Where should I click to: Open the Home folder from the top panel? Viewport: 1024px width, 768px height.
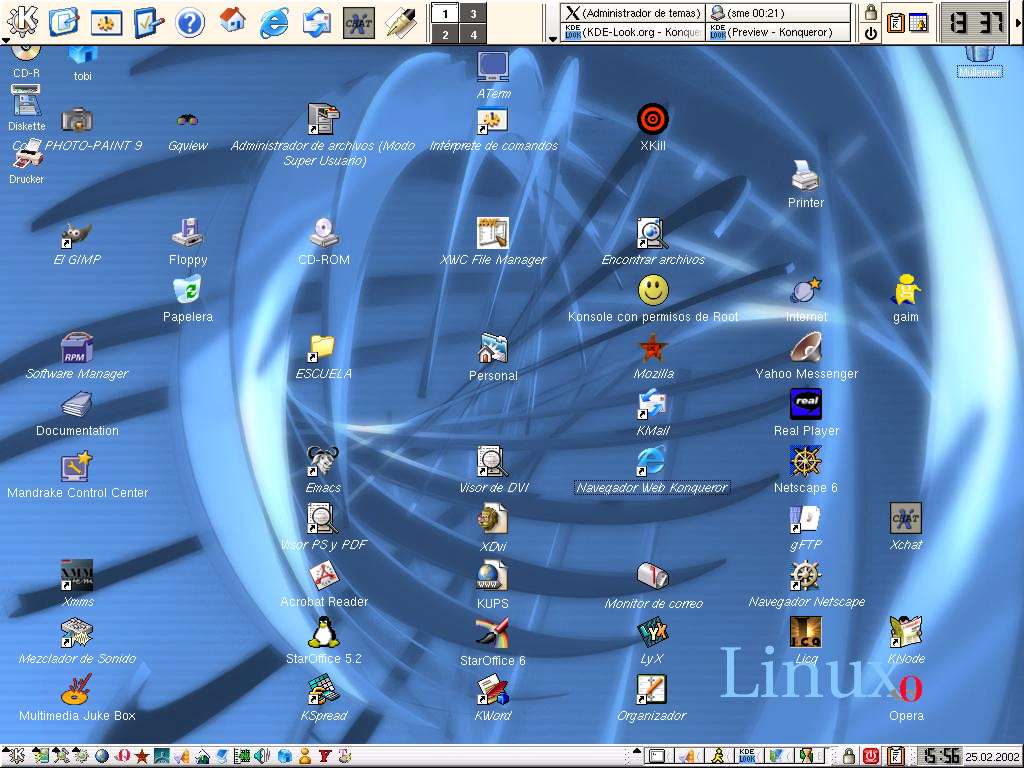(x=232, y=22)
